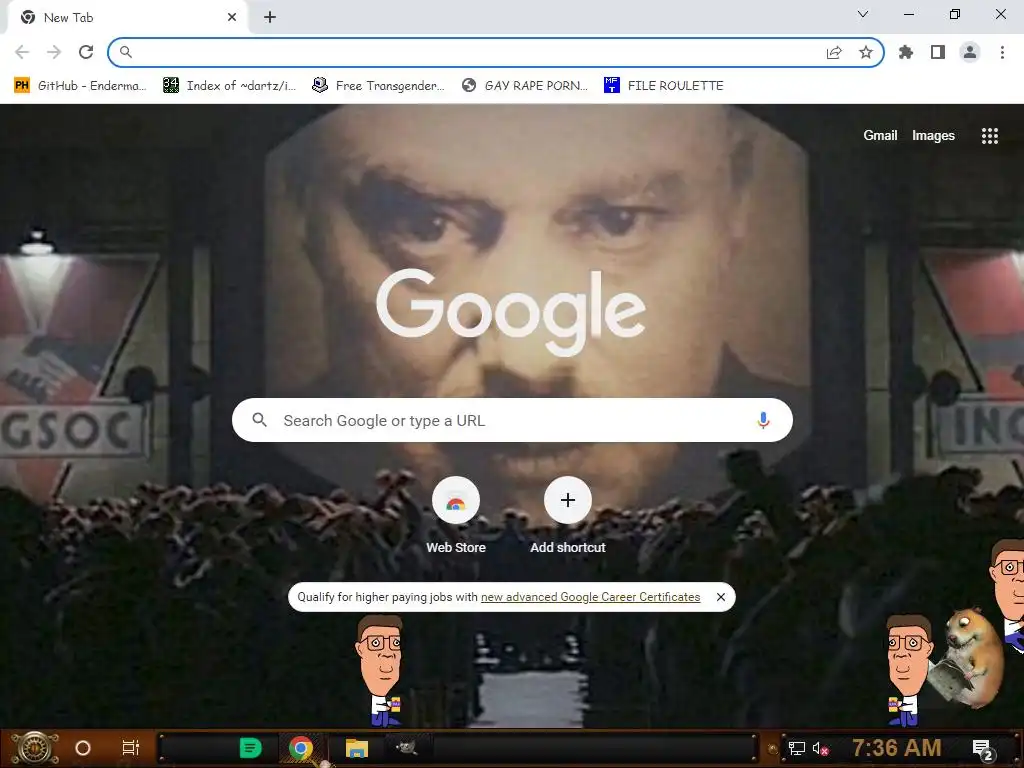Screen dimensions: 1024x768
Task: Open the GitHub - Enderma... bookmark
Action: coord(80,86)
